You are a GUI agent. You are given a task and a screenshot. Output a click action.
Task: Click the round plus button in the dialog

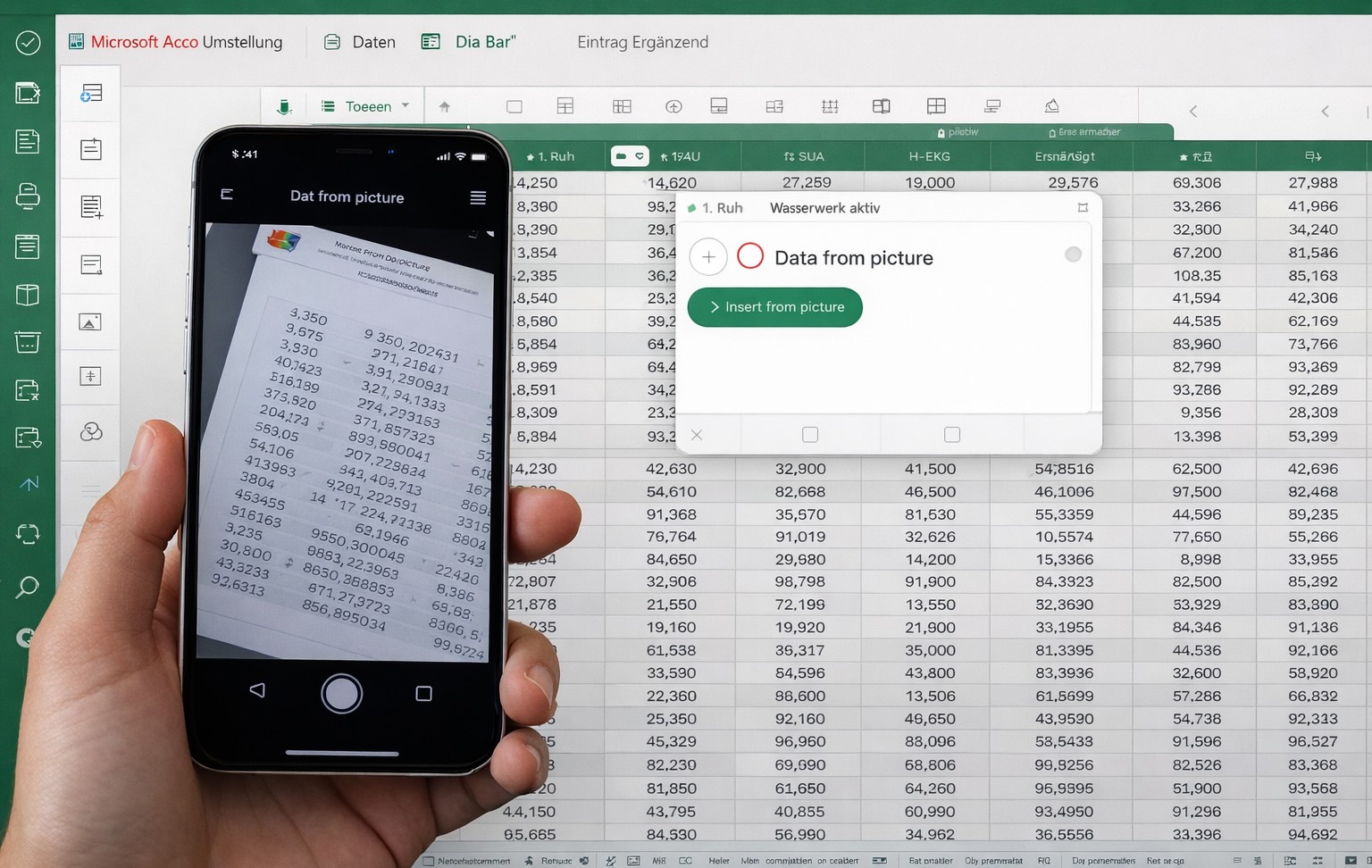(708, 257)
